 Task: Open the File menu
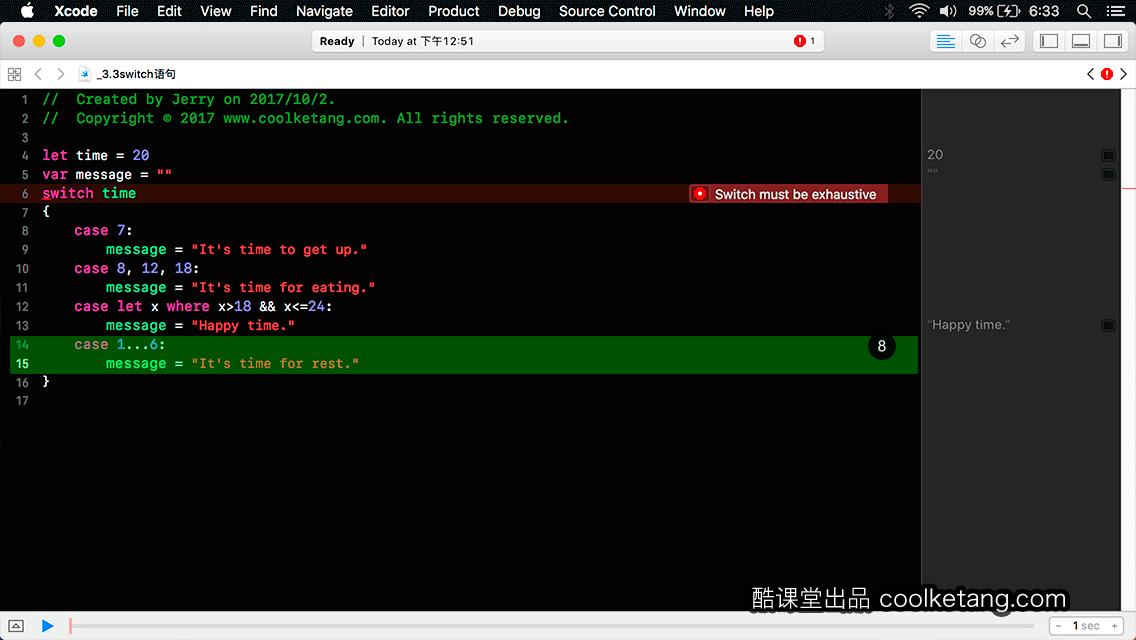127,11
